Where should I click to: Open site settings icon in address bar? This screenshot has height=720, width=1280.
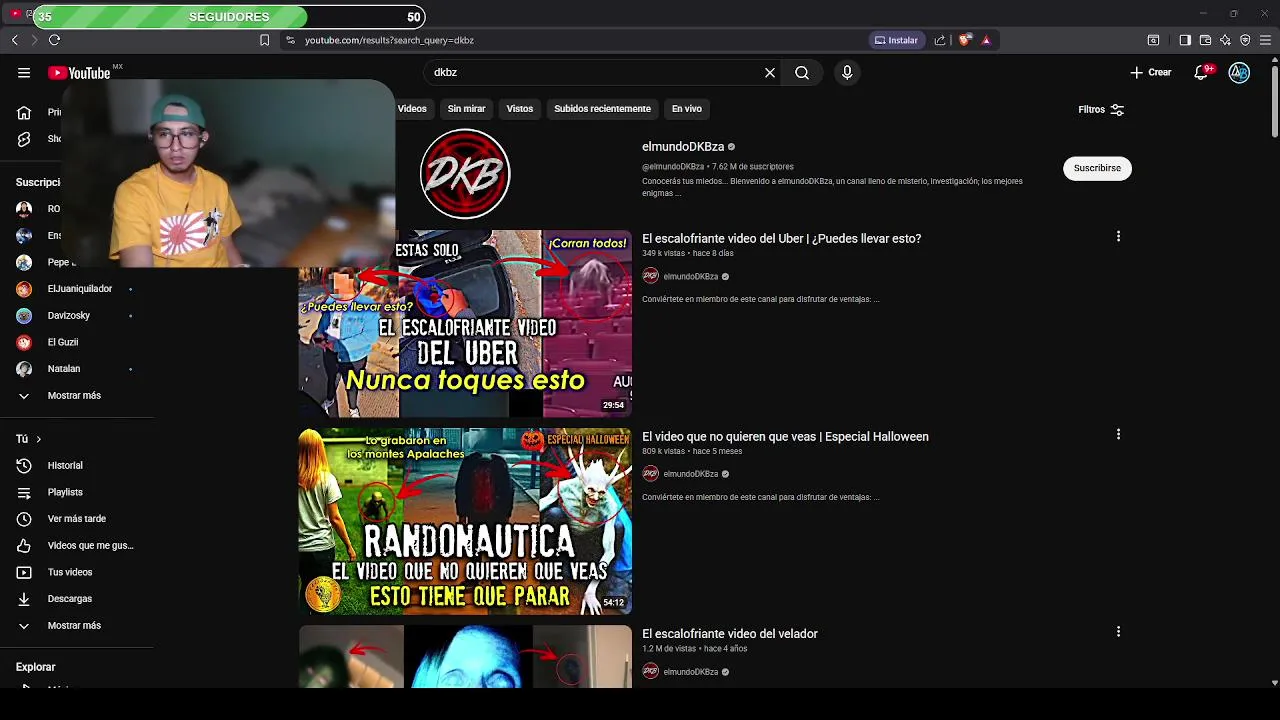pyautogui.click(x=290, y=40)
